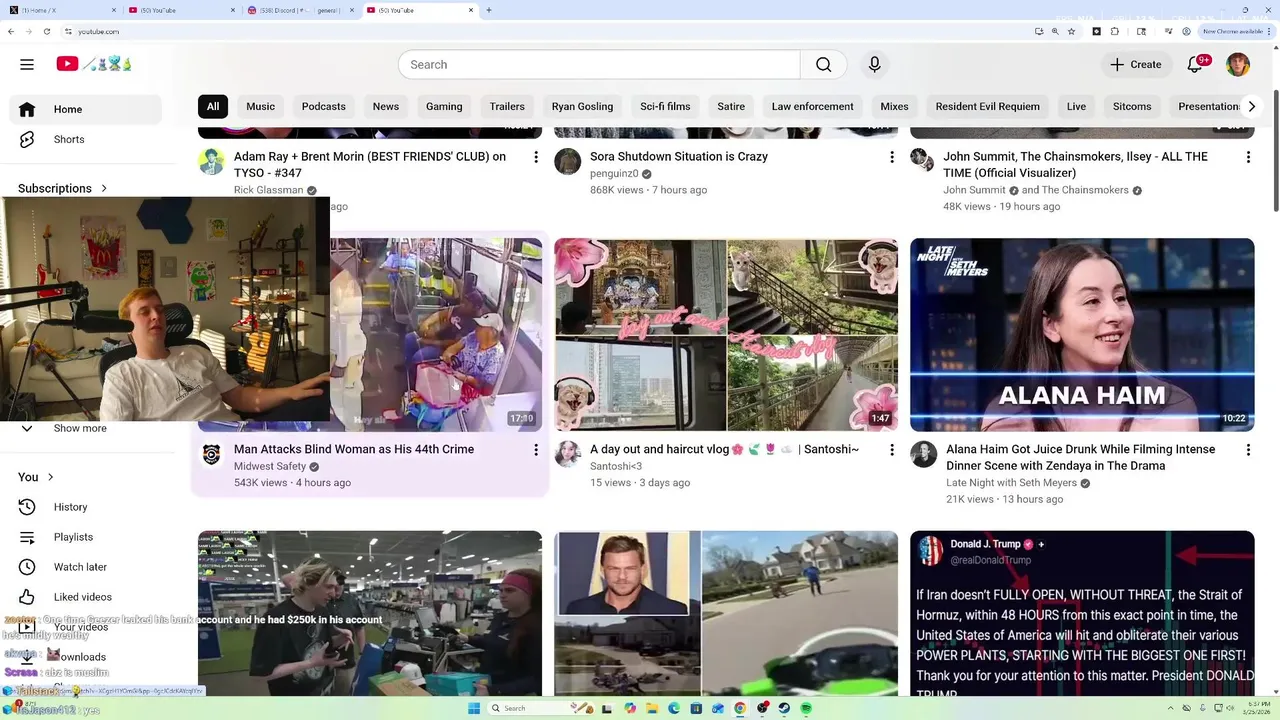This screenshot has width=1280, height=720.
Task: Click Alana Haim video thumbnail
Action: [x=1082, y=335]
